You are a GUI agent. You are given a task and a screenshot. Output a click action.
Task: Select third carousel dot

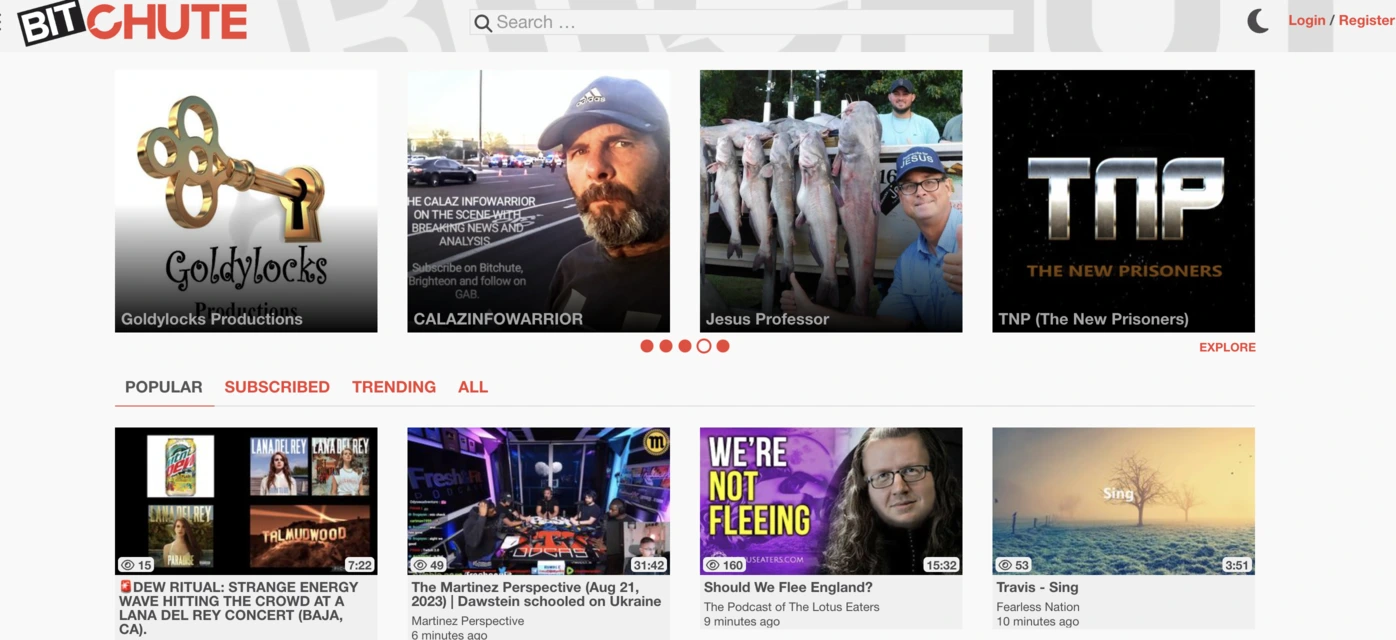pyautogui.click(x=685, y=346)
